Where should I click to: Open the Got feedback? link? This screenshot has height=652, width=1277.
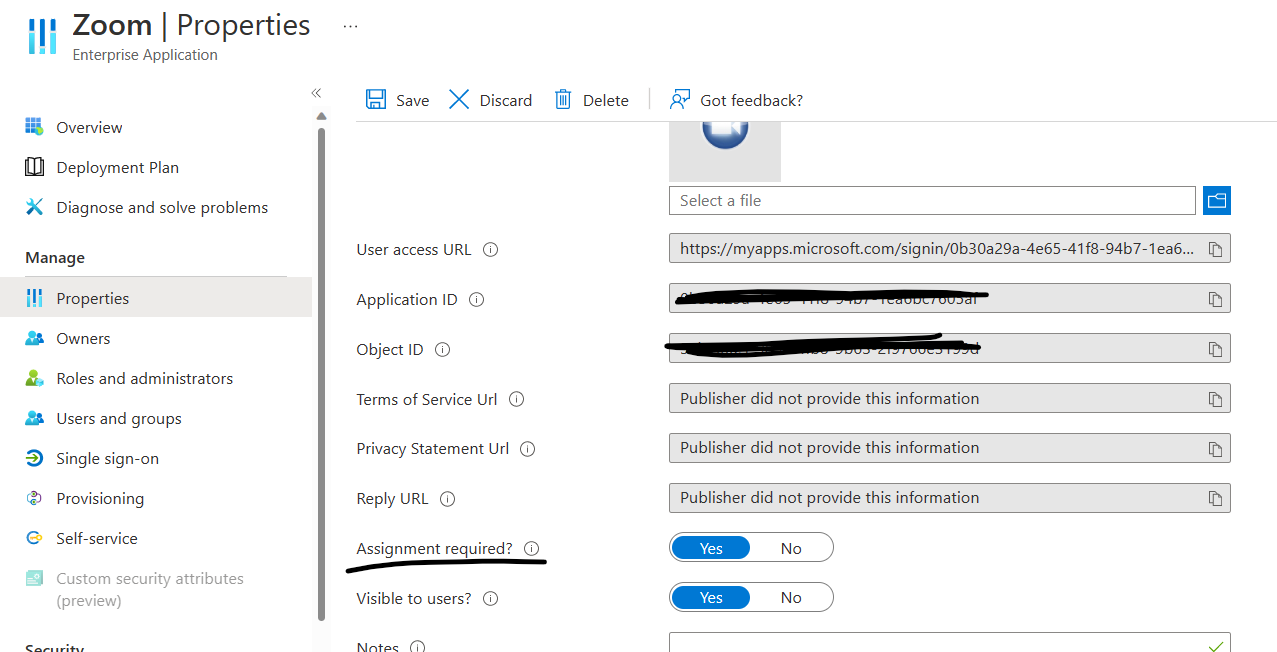[736, 100]
